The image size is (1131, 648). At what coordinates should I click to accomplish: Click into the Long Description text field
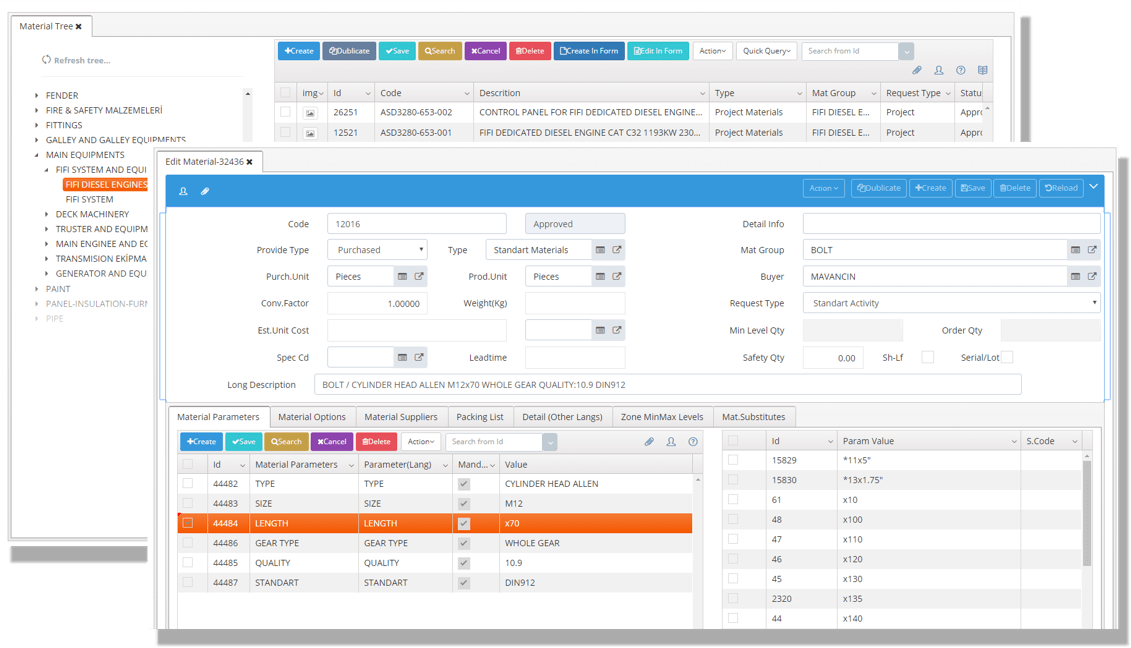pyautogui.click(x=667, y=385)
